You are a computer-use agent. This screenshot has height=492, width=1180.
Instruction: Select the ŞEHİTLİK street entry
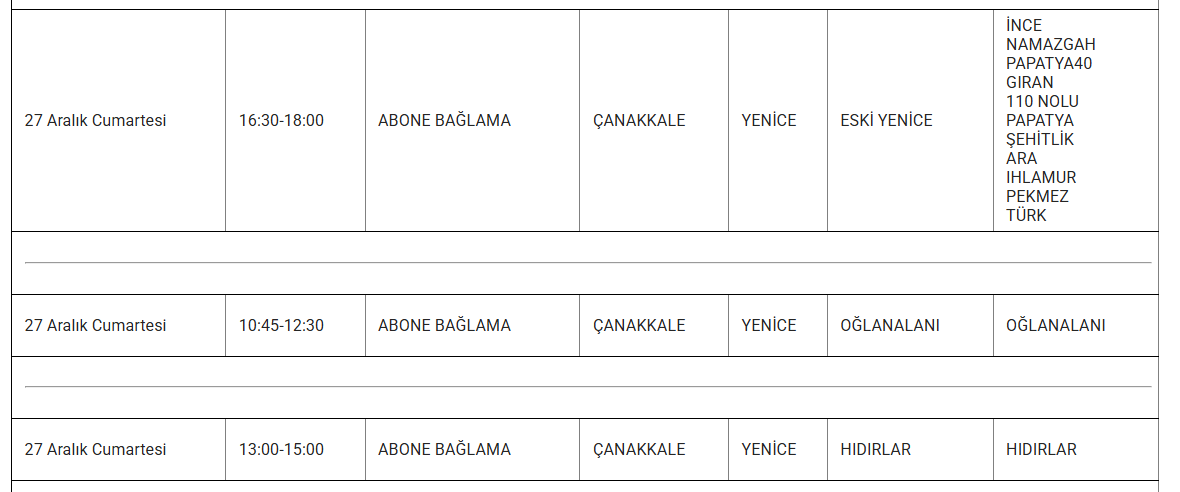coord(1039,140)
